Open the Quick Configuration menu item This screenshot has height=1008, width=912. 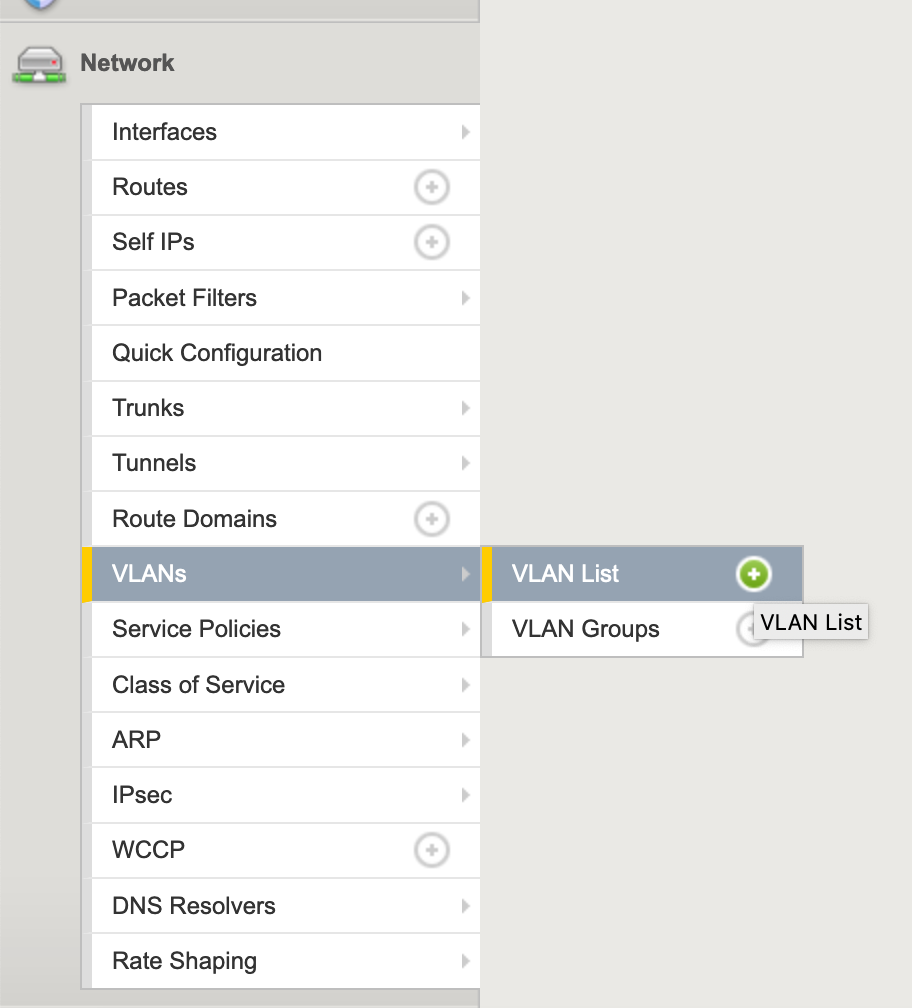(285, 353)
